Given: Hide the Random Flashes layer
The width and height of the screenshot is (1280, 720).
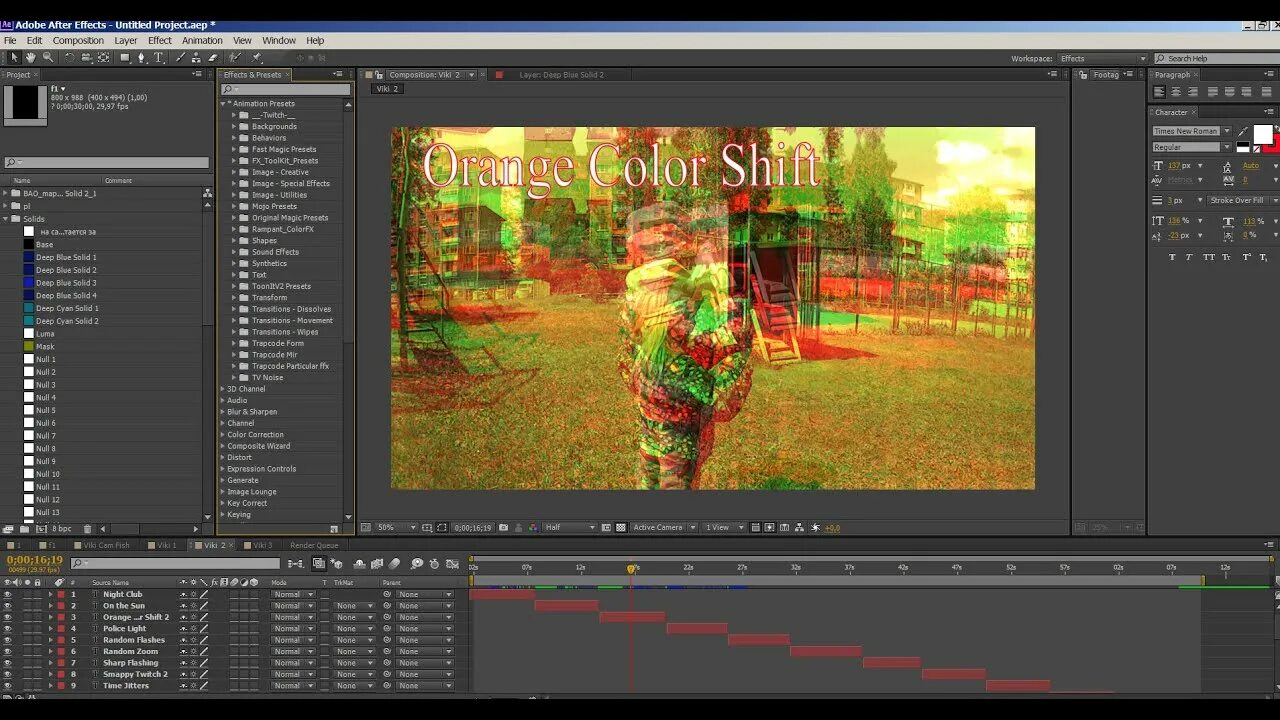Looking at the screenshot, I should point(7,640).
